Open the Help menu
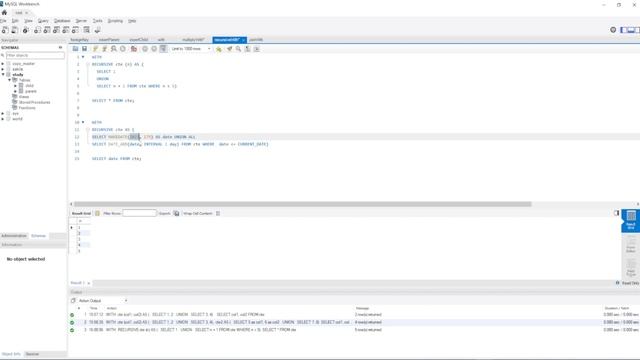 [x=132, y=21]
